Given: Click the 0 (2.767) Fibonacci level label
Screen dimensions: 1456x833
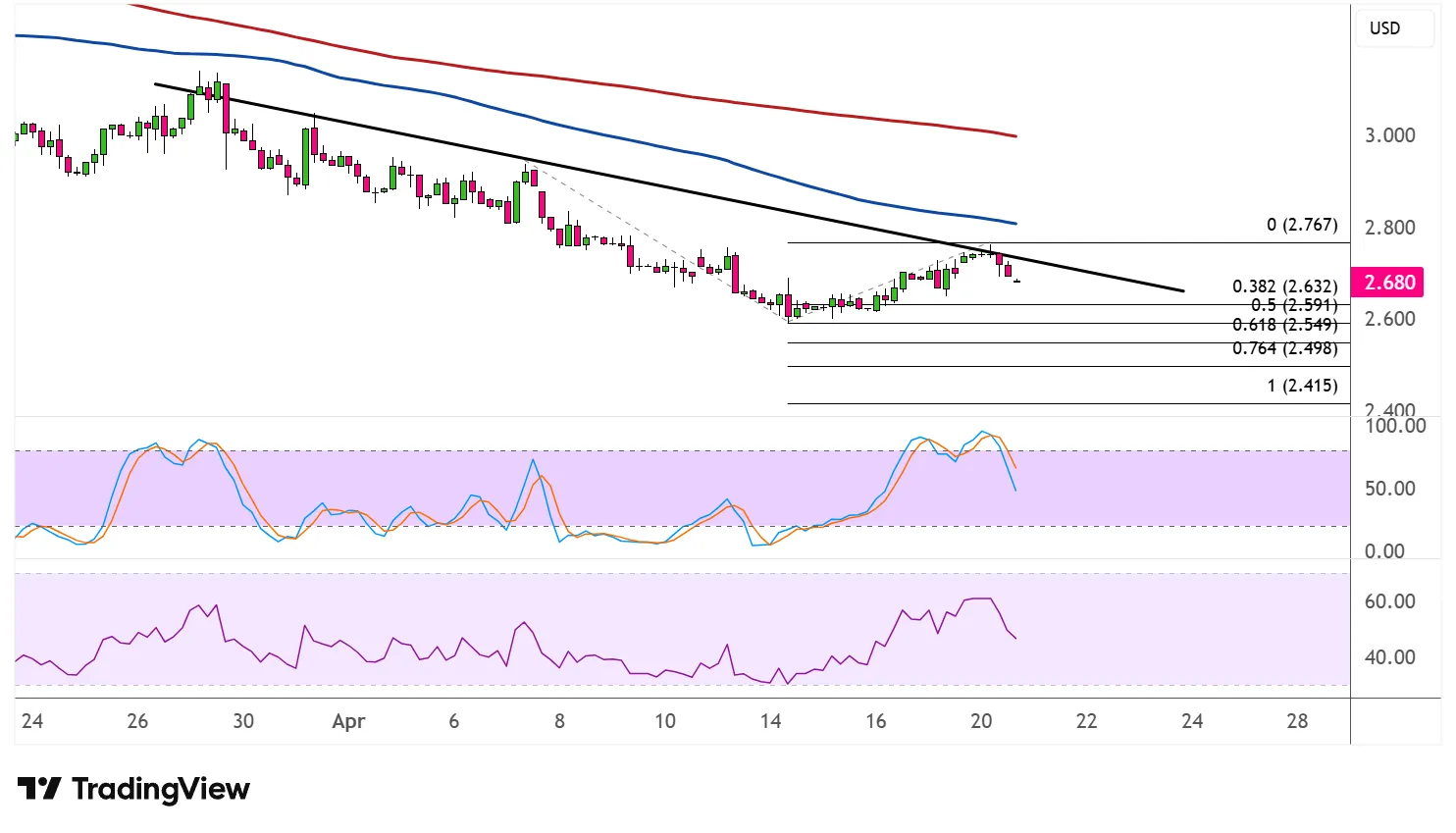Looking at the screenshot, I should coord(1301,225).
